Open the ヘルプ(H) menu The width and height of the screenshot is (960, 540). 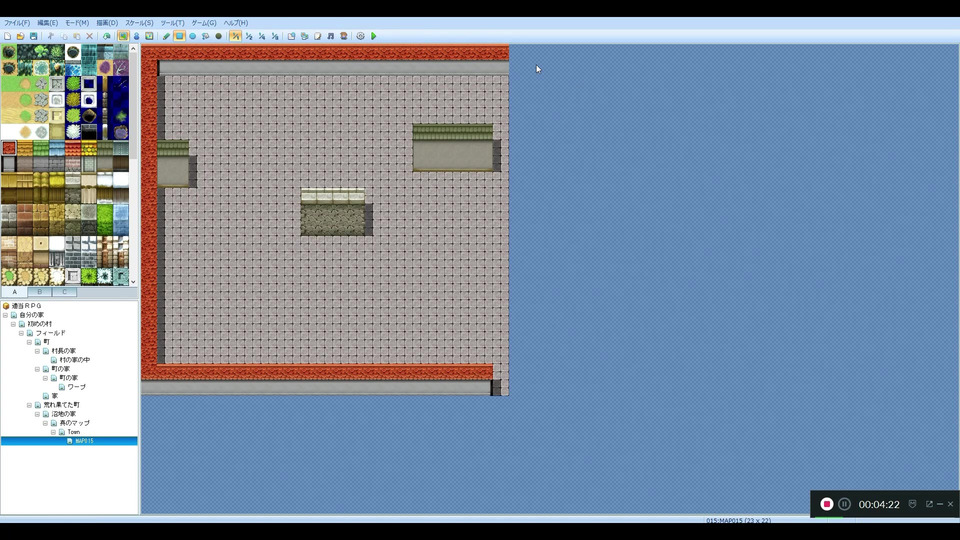click(235, 23)
